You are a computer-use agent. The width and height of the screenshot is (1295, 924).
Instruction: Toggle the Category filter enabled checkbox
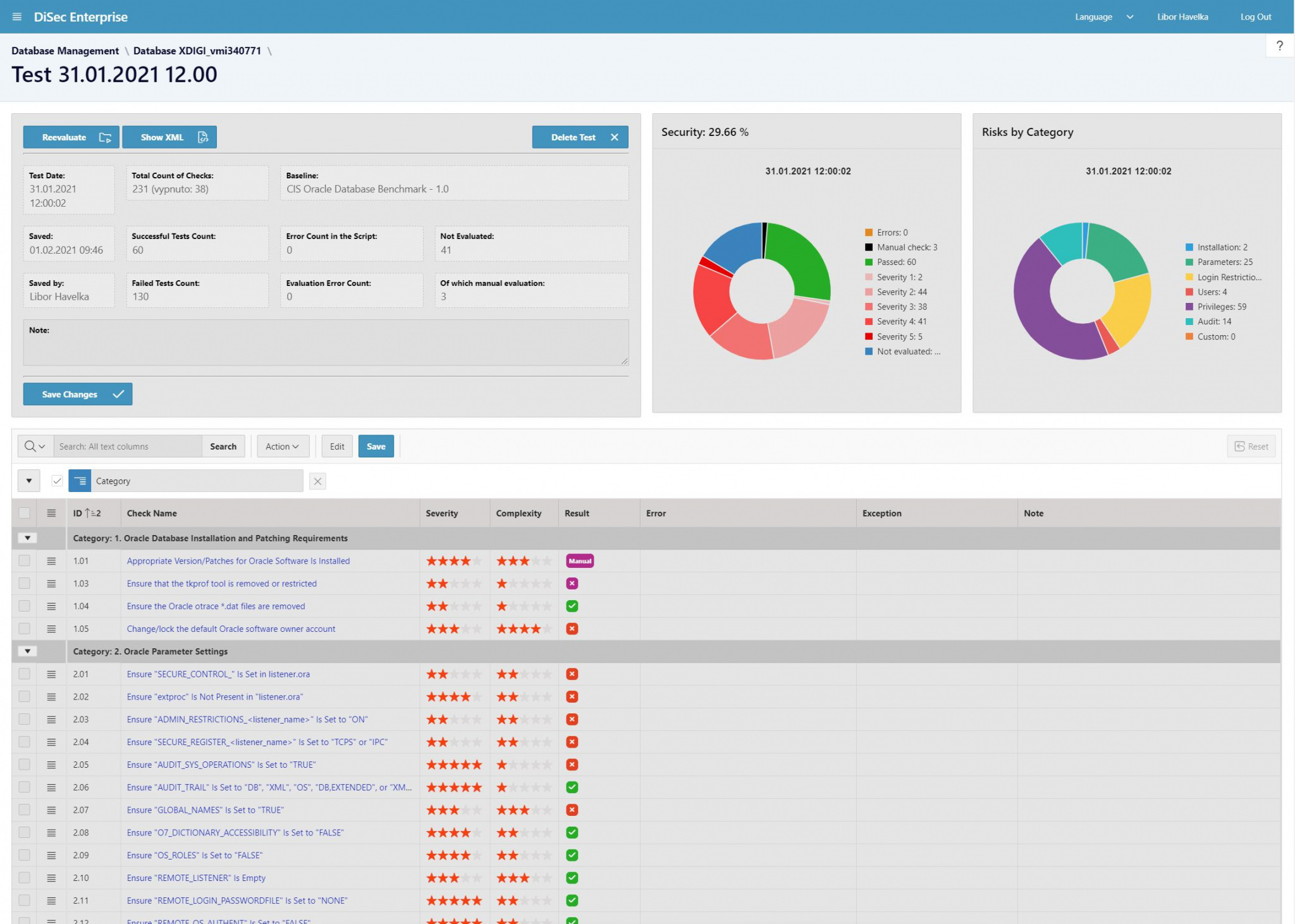[57, 481]
